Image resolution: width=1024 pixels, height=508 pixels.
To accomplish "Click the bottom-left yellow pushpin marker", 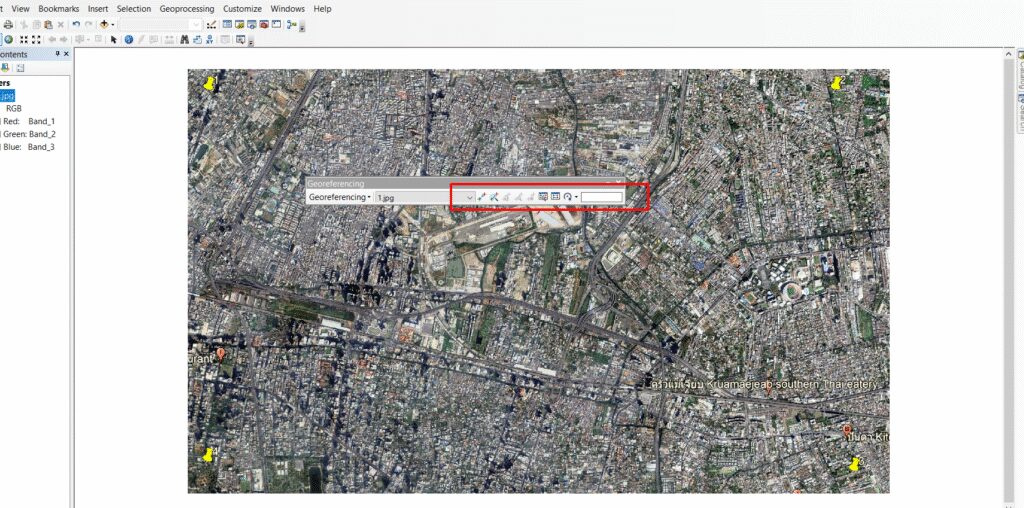I will point(208,454).
